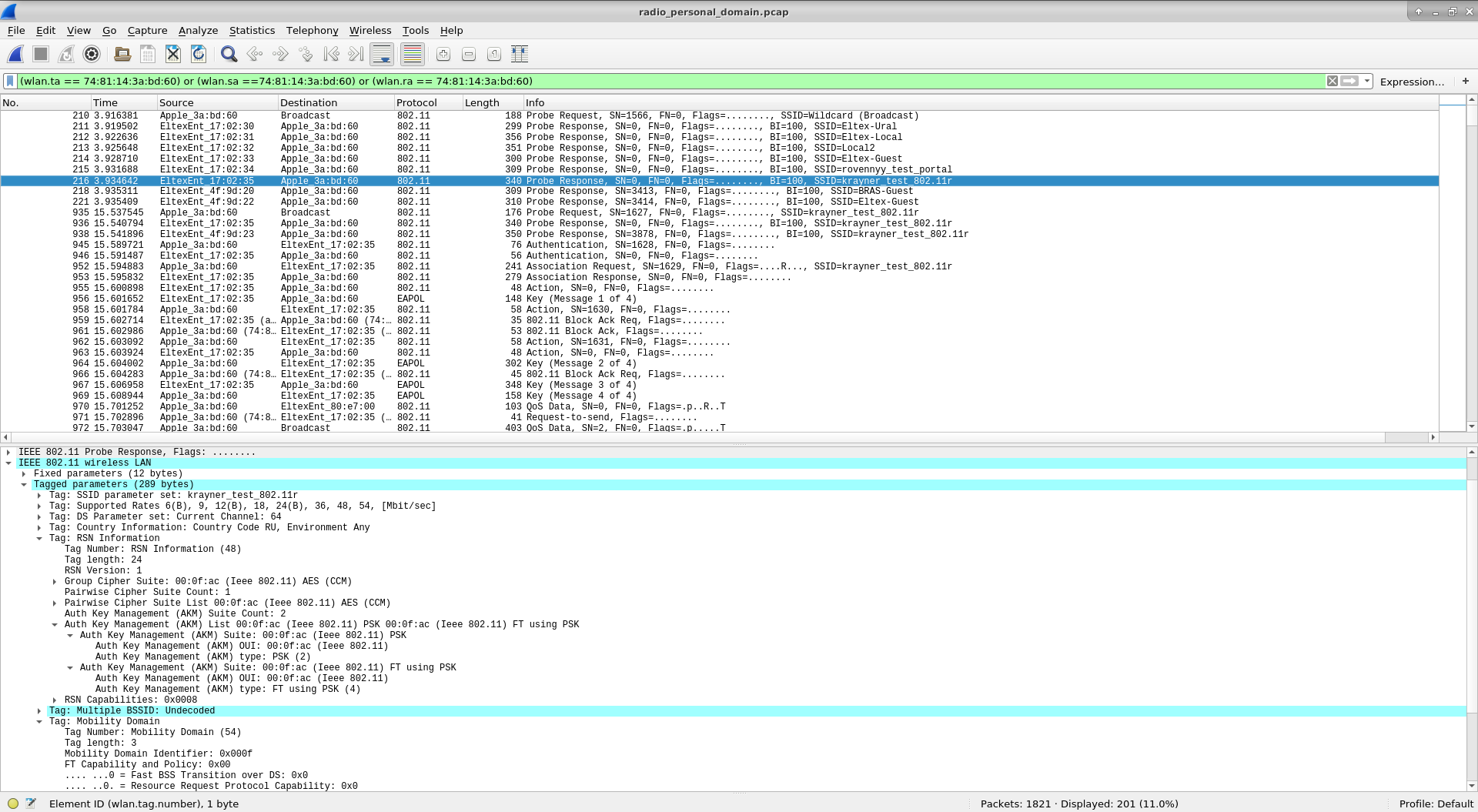
Task: Open the Wireless menu
Action: tap(369, 31)
